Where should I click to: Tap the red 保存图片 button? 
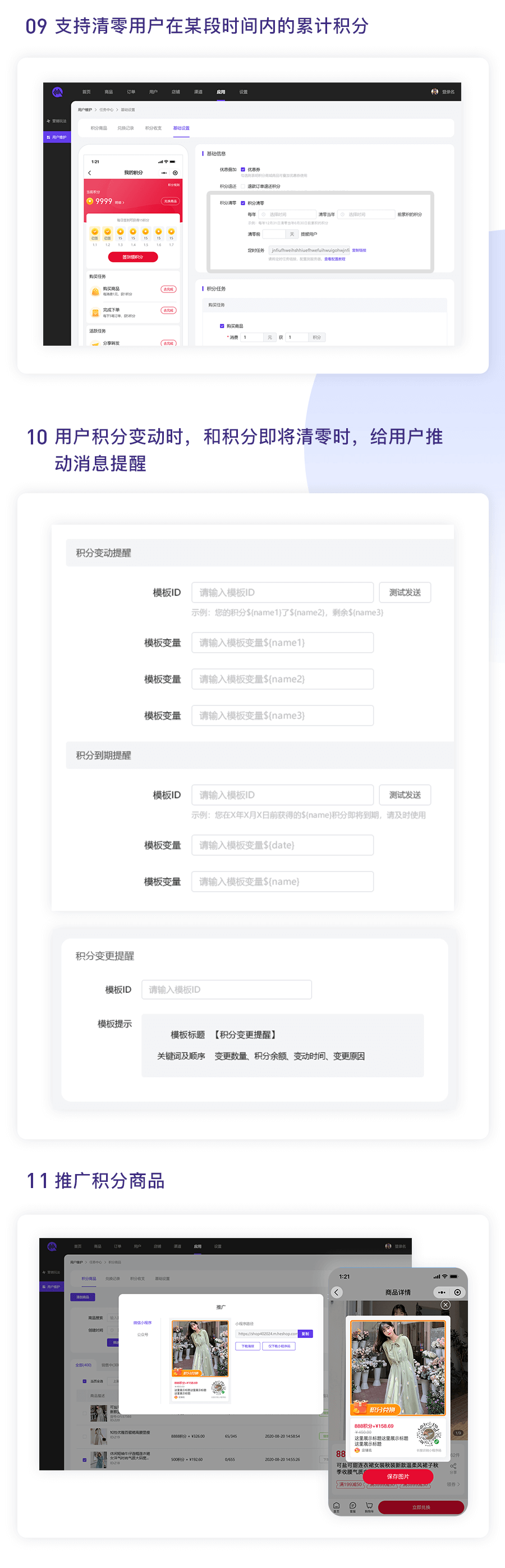(x=398, y=1477)
